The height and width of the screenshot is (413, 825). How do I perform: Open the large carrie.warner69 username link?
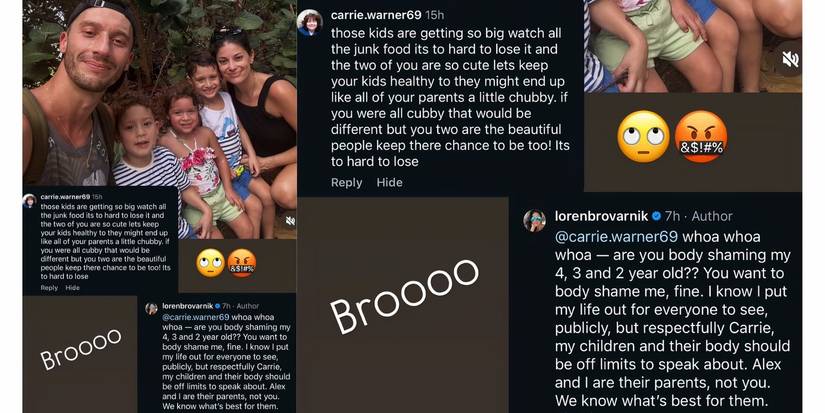tap(376, 15)
